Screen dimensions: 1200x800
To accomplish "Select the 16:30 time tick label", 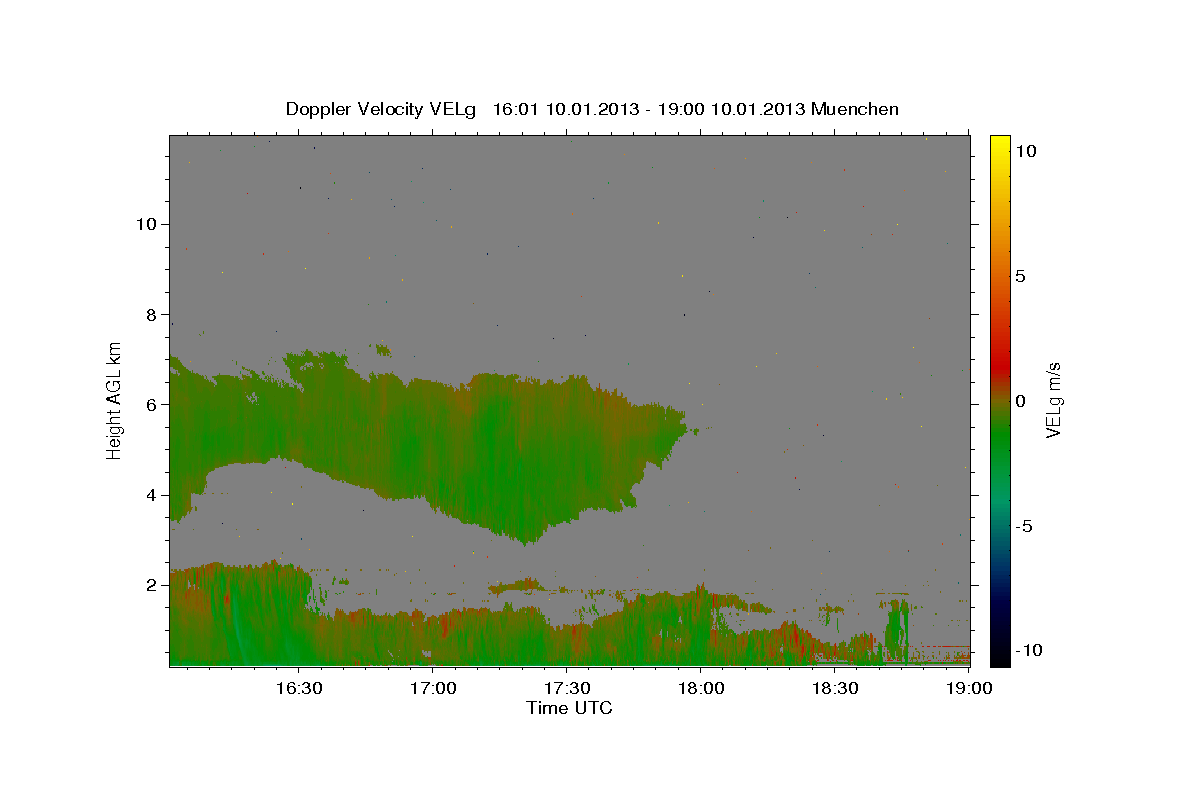I will point(298,688).
